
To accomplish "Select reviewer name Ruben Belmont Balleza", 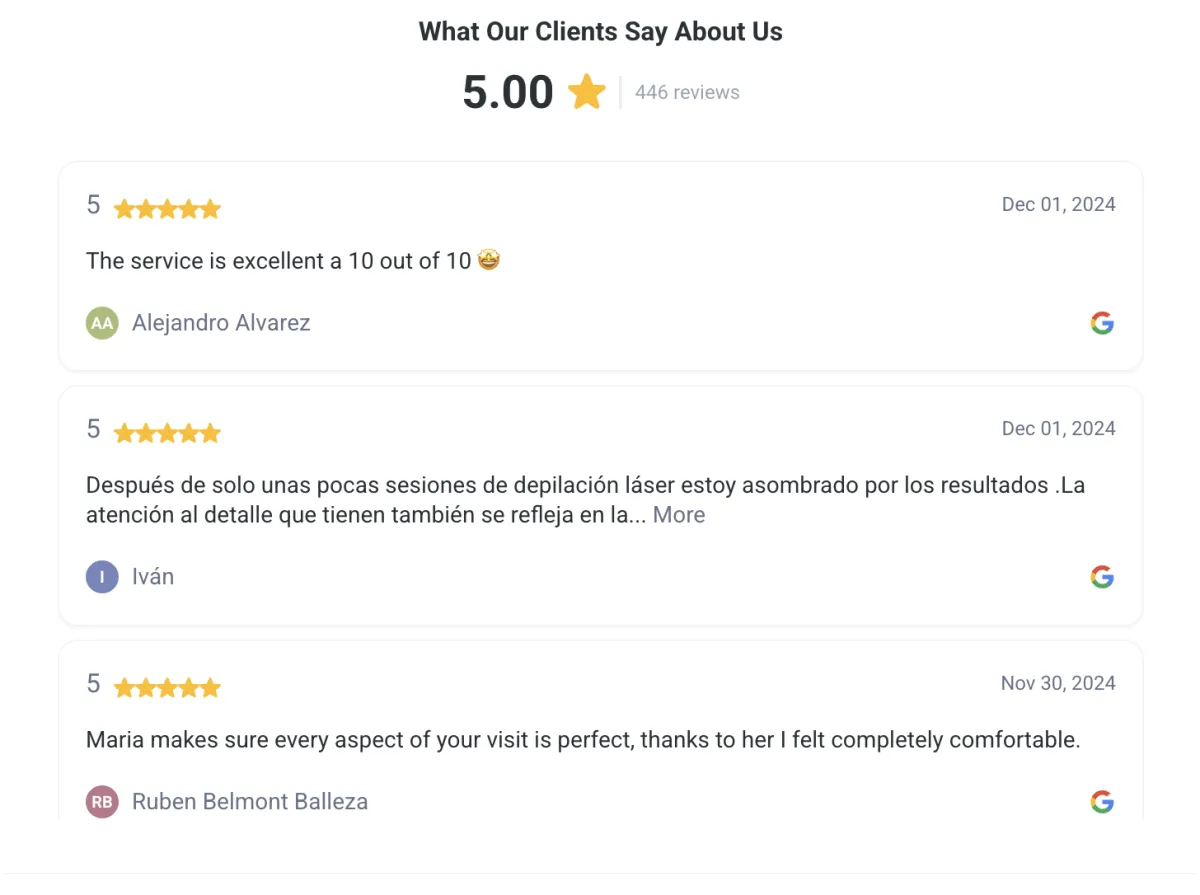I will click(250, 802).
